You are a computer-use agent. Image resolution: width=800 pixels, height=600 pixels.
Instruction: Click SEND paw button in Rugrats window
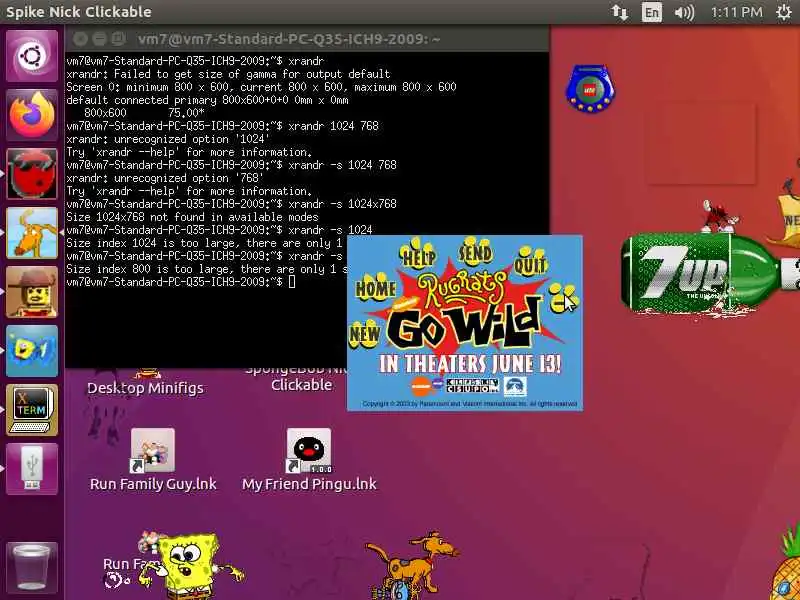point(475,250)
